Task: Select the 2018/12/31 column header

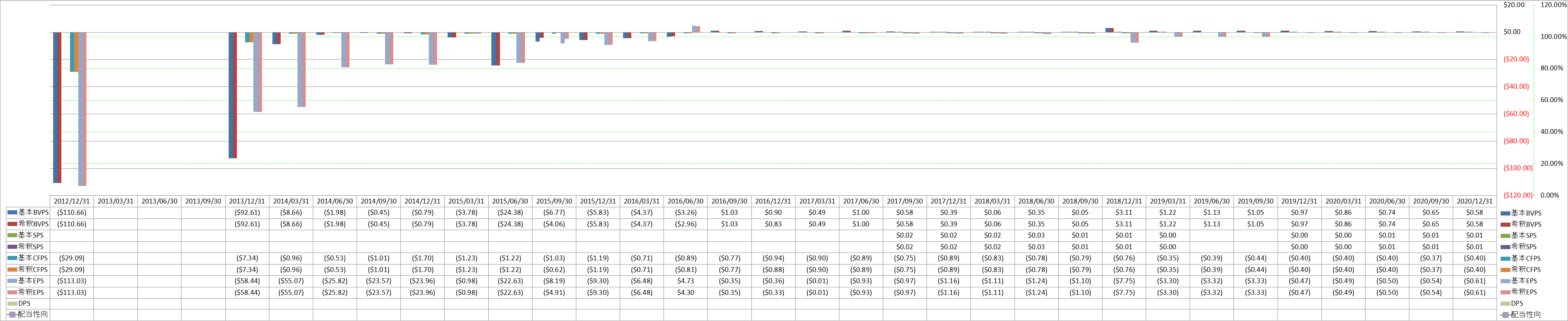Action: click(x=1124, y=201)
